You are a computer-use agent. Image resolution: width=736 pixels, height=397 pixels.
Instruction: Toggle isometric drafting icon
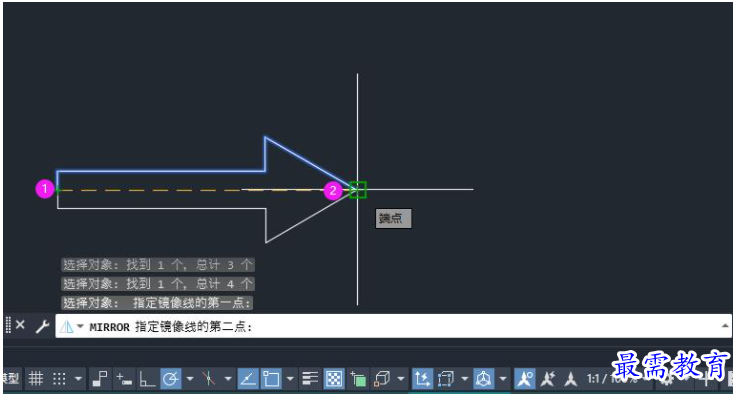(209, 379)
